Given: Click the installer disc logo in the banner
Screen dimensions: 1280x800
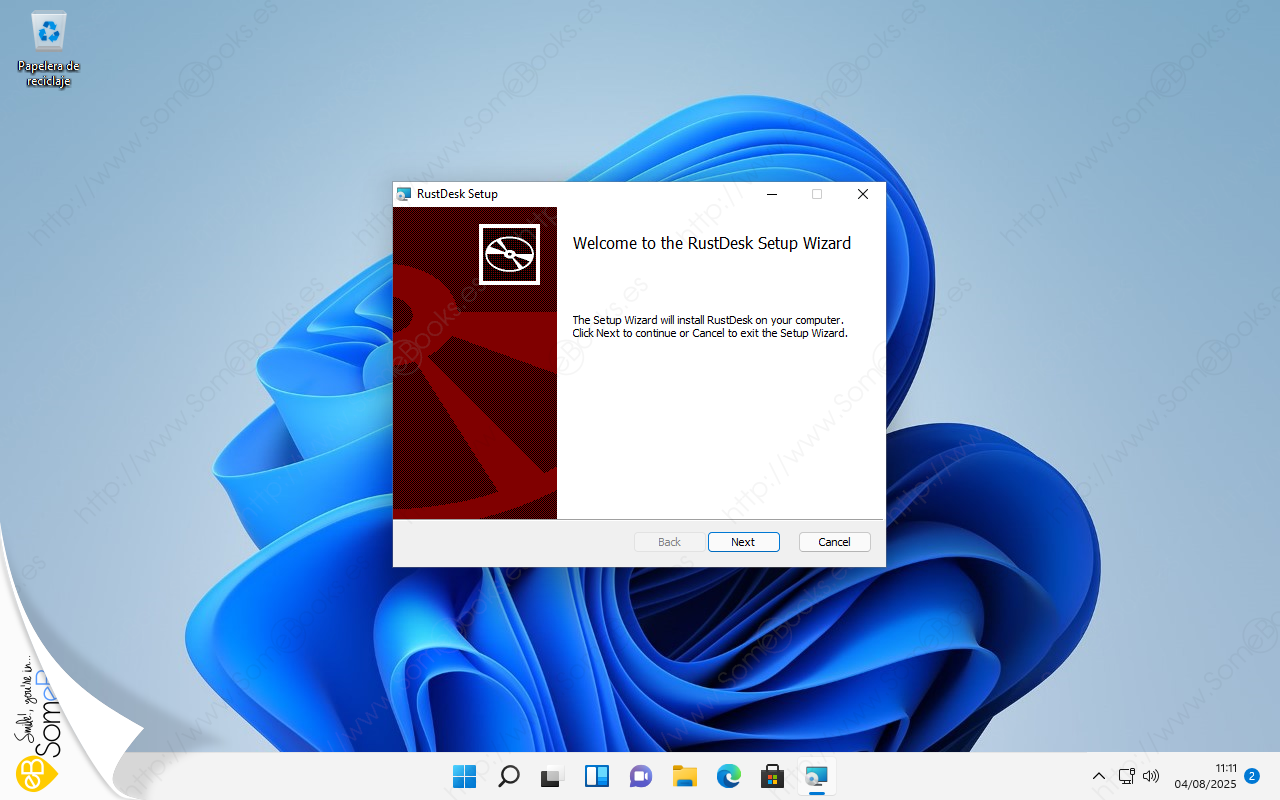Looking at the screenshot, I should click(509, 254).
